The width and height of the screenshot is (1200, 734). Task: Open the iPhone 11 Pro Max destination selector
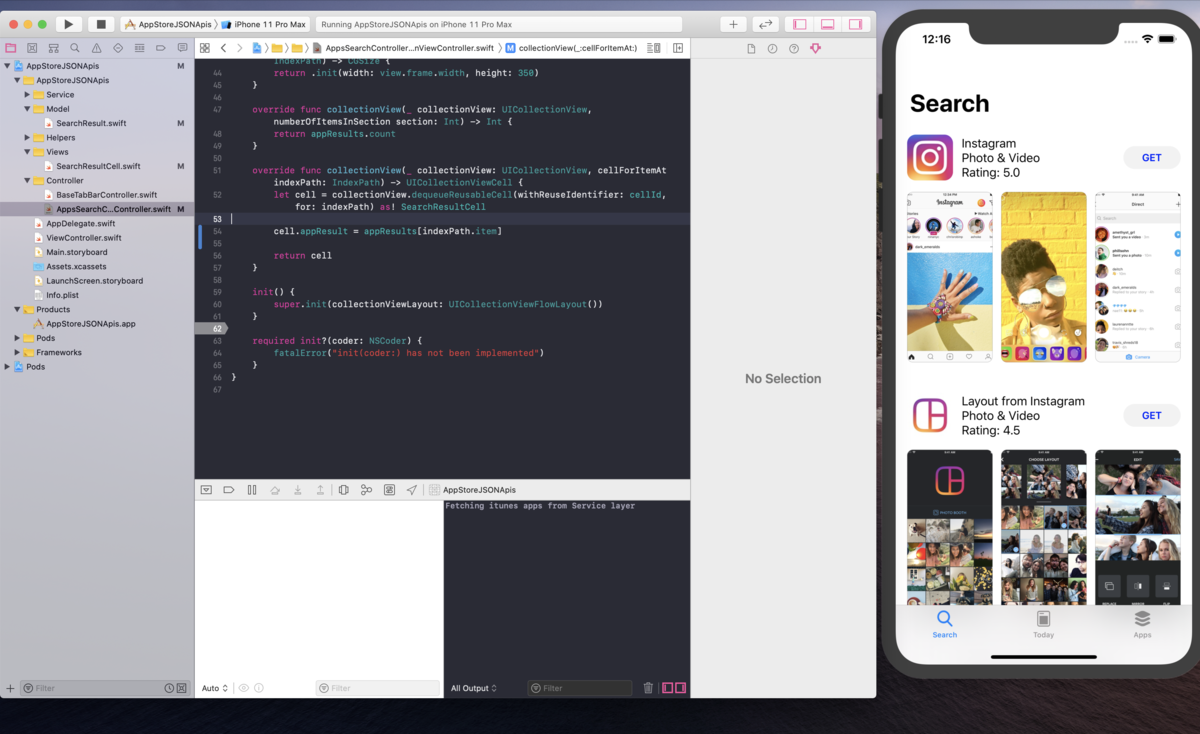tap(263, 24)
